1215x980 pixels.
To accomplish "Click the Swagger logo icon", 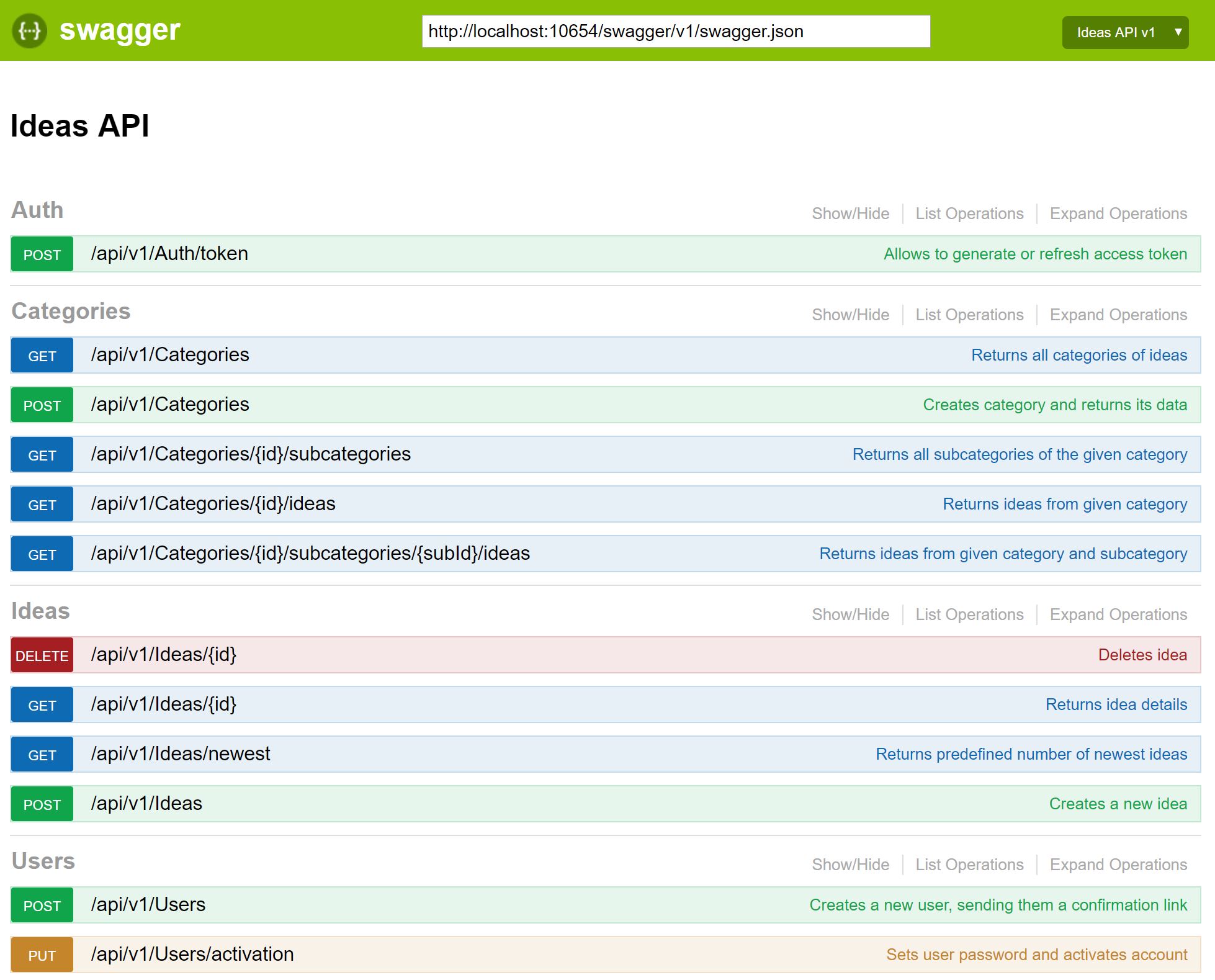I will click(29, 30).
